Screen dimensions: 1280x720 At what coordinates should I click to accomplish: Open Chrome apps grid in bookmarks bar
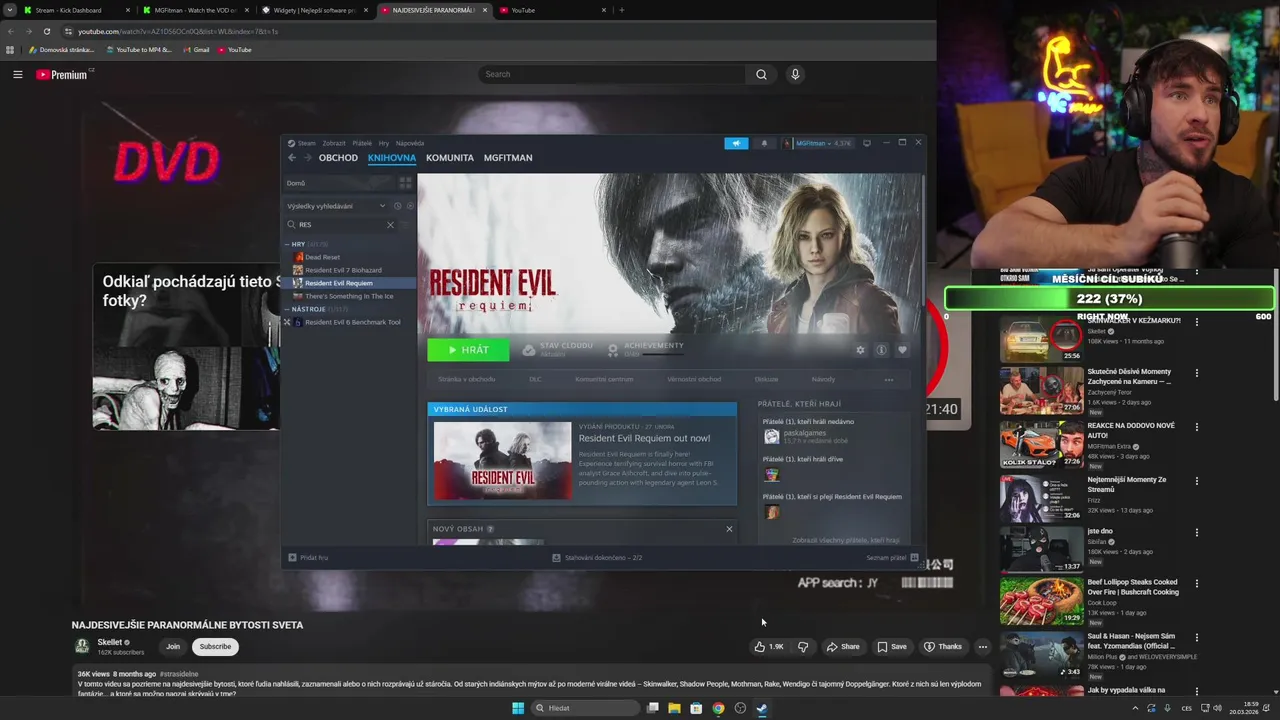(x=10, y=50)
